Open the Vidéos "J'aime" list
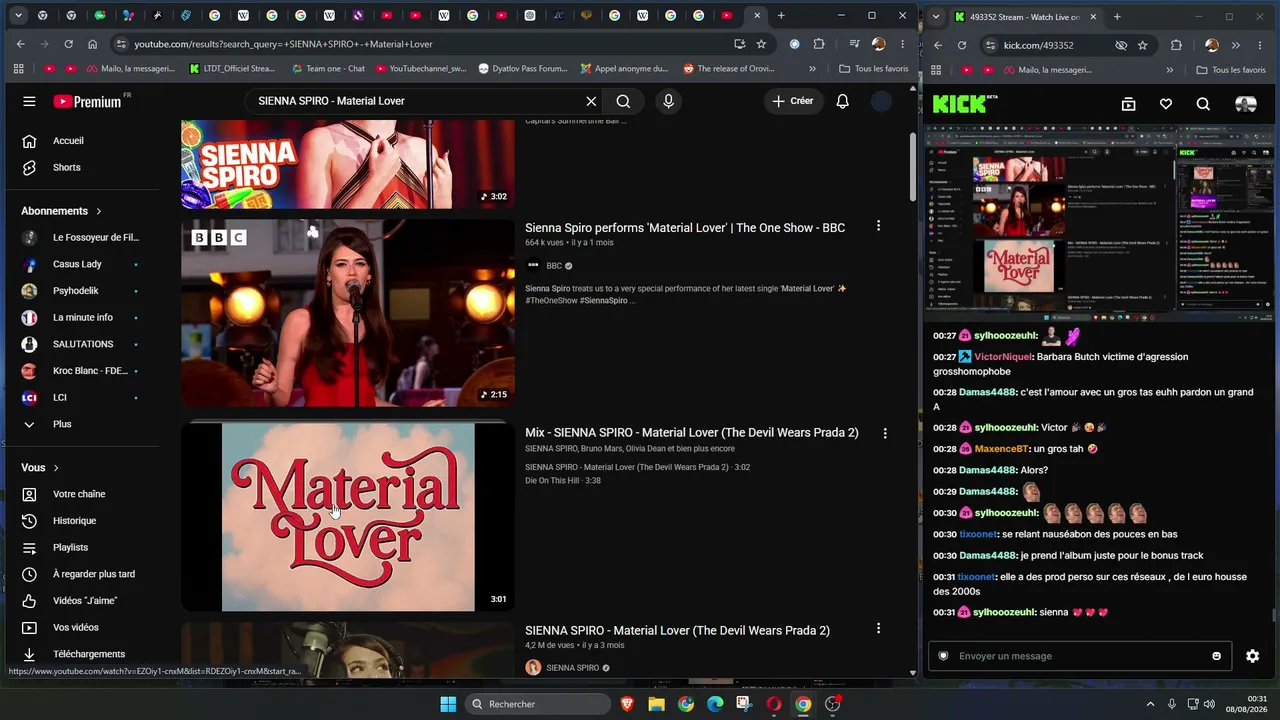This screenshot has width=1280, height=720. 80,601
